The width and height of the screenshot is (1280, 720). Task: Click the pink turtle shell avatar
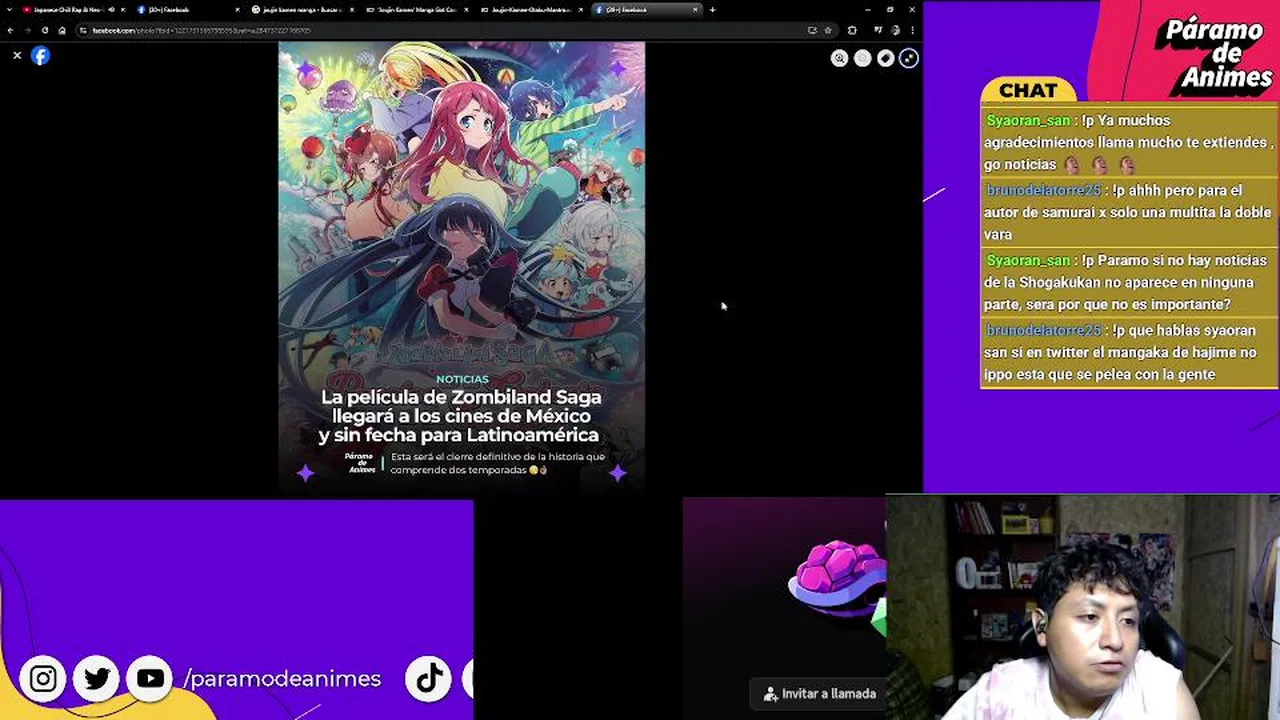837,578
